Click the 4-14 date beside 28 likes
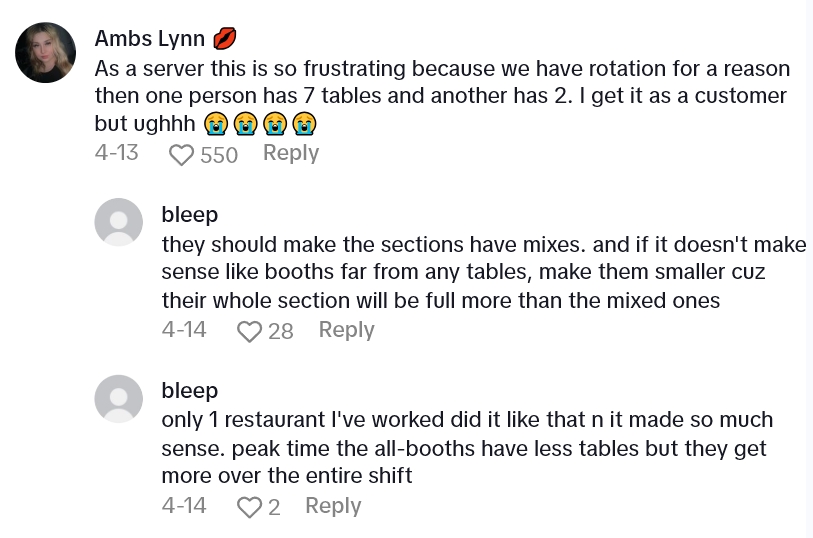This screenshot has width=813, height=538. (184, 330)
